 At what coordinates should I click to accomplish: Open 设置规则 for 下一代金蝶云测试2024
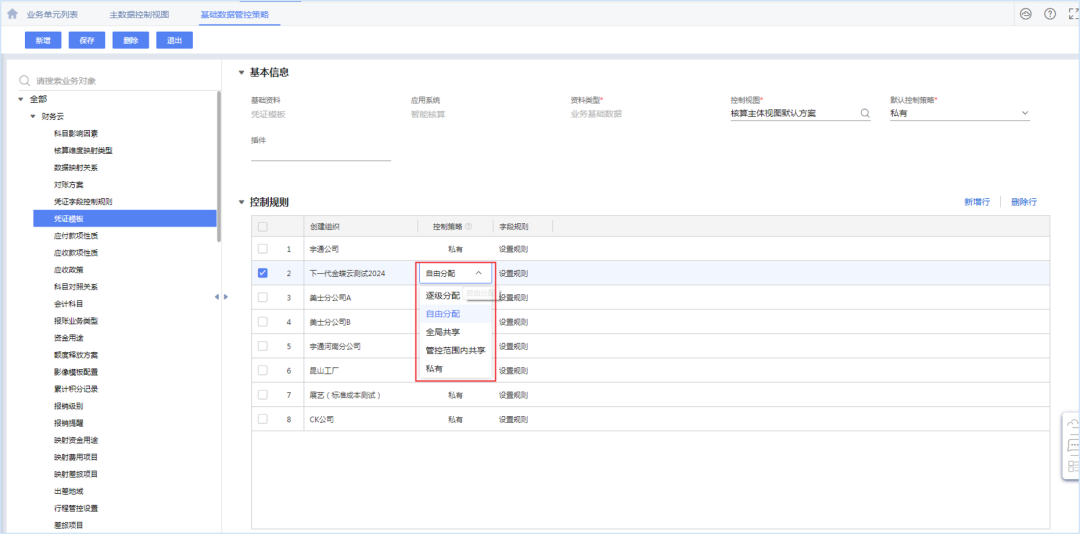click(x=513, y=274)
